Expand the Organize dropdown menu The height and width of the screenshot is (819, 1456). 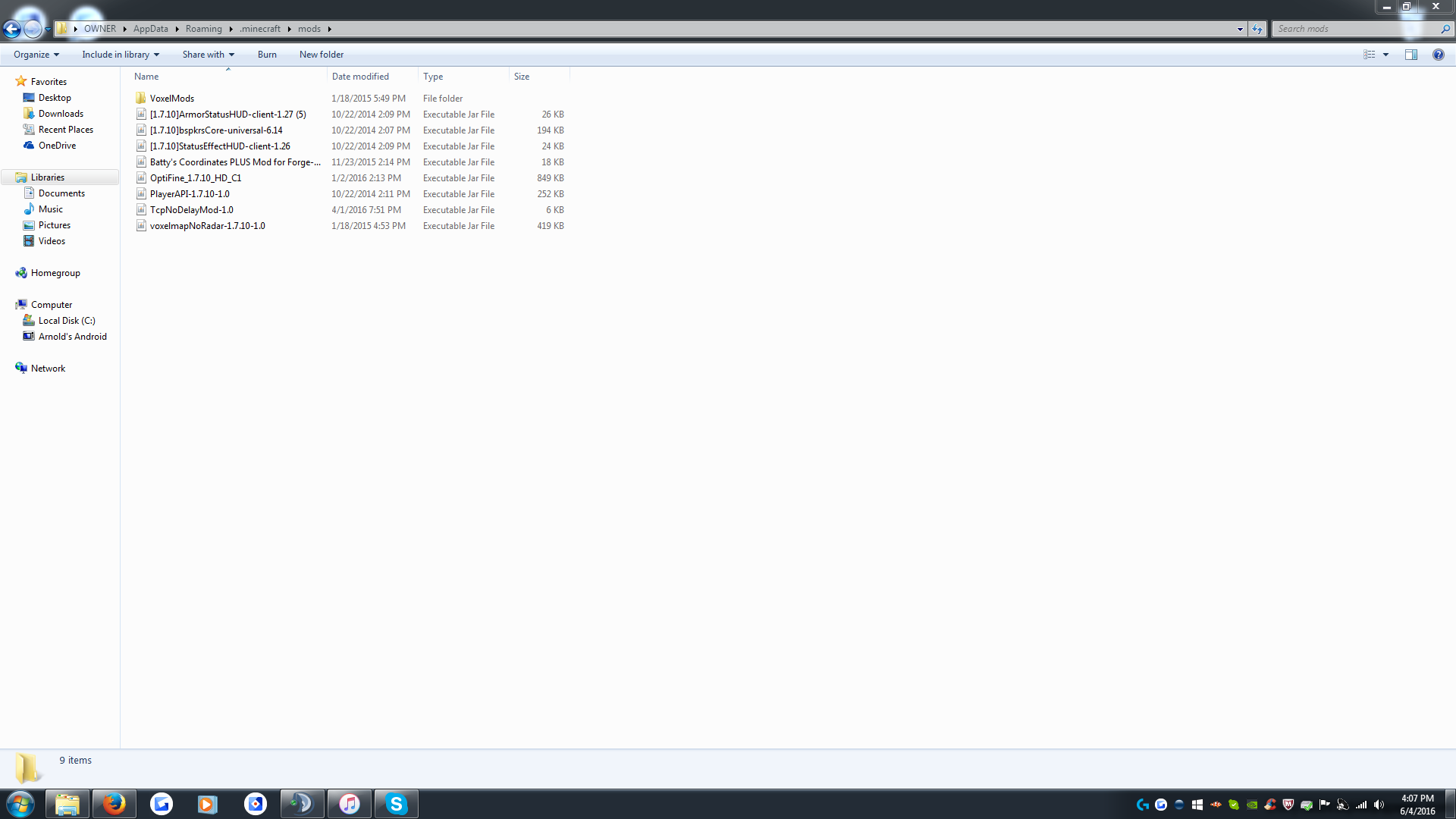36,55
